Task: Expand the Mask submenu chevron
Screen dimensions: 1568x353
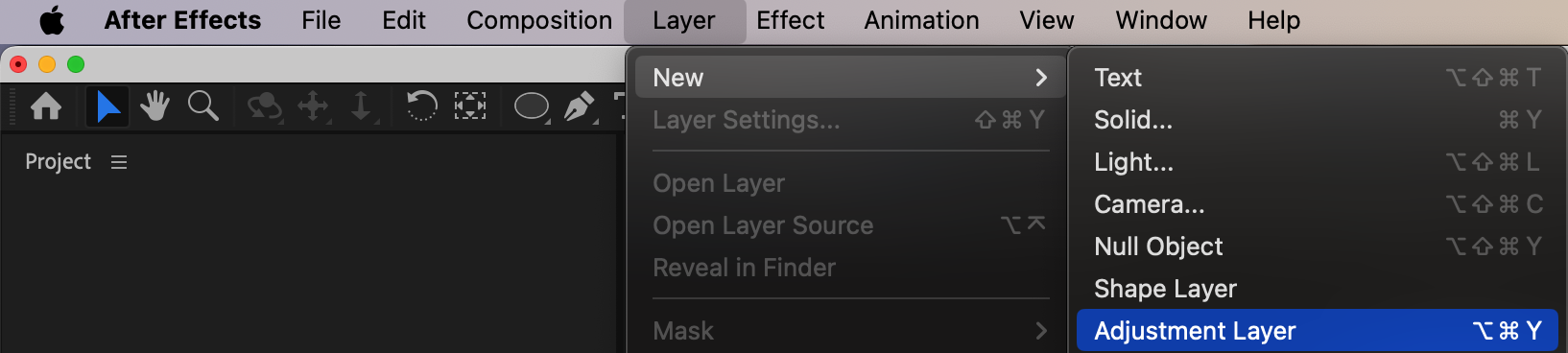Action: [1041, 331]
